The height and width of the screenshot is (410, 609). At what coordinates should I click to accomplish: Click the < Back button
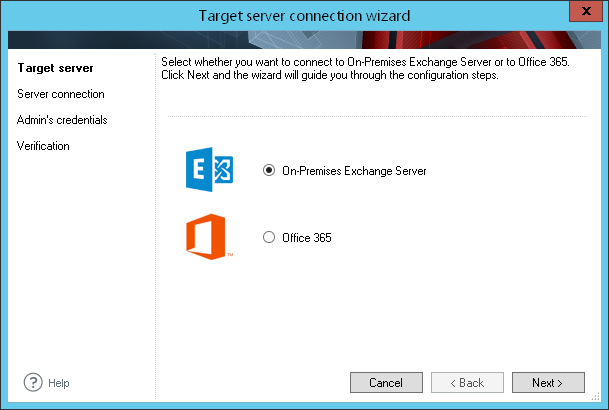(x=467, y=382)
